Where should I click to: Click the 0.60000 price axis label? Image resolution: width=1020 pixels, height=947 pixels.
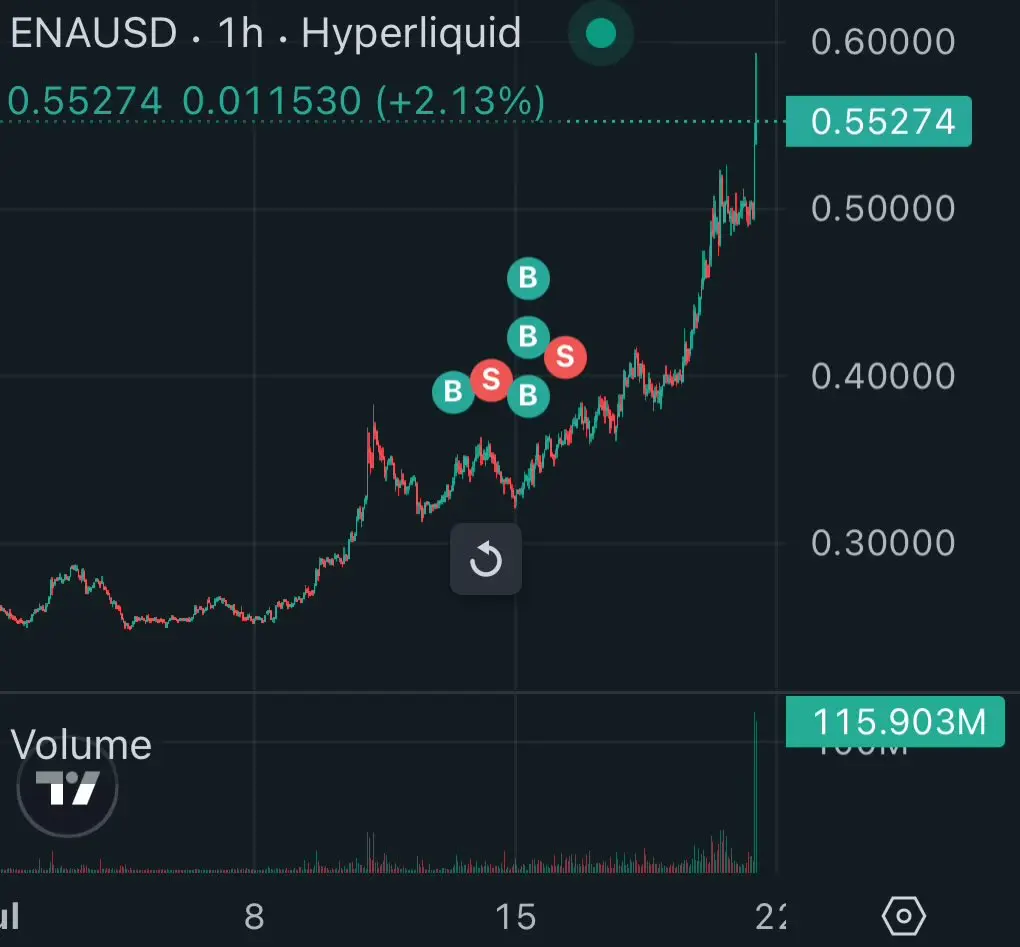(x=883, y=42)
